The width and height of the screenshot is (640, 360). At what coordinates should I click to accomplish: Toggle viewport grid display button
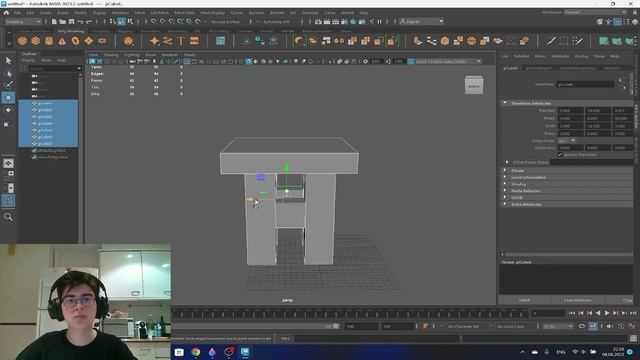(x=187, y=61)
